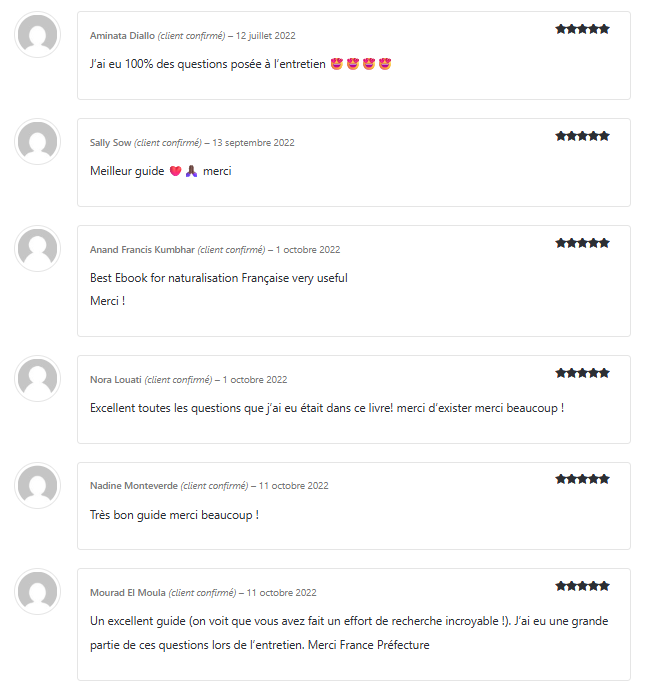Click Nadine Monteverde's profile avatar
The width and height of the screenshot is (645, 698).
[38, 485]
